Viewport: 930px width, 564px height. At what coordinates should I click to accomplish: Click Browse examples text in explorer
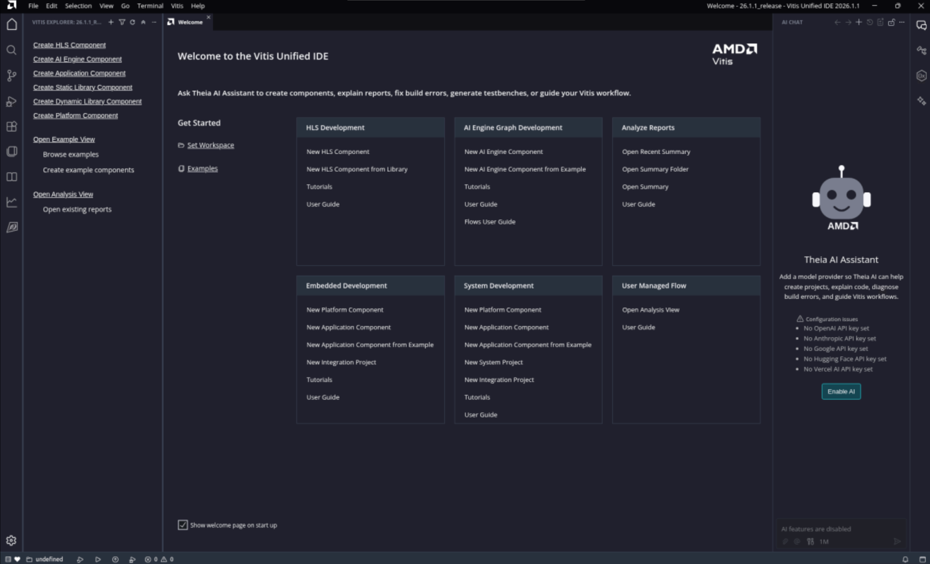click(71, 154)
